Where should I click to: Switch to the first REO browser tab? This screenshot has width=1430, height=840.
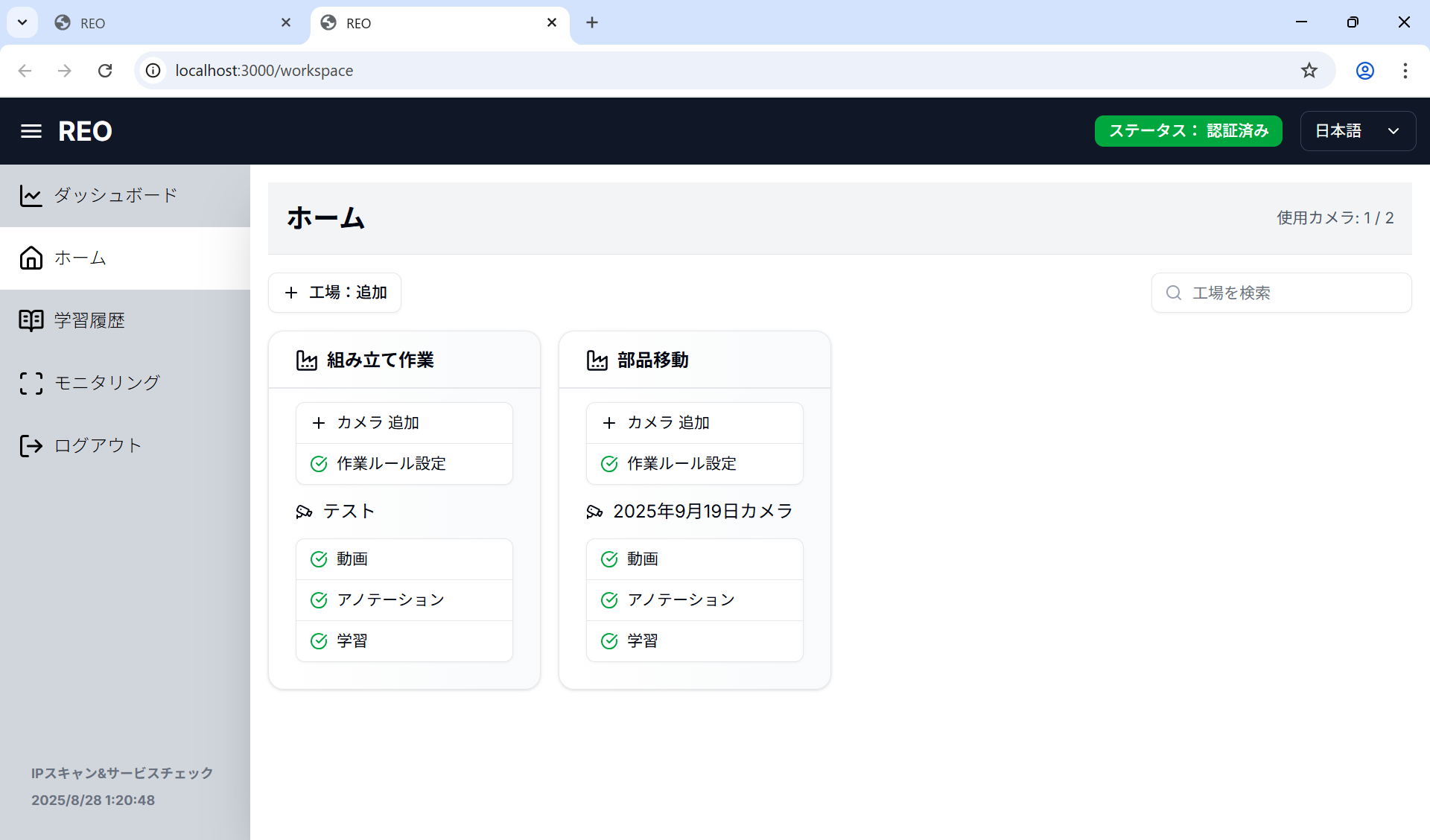click(171, 23)
